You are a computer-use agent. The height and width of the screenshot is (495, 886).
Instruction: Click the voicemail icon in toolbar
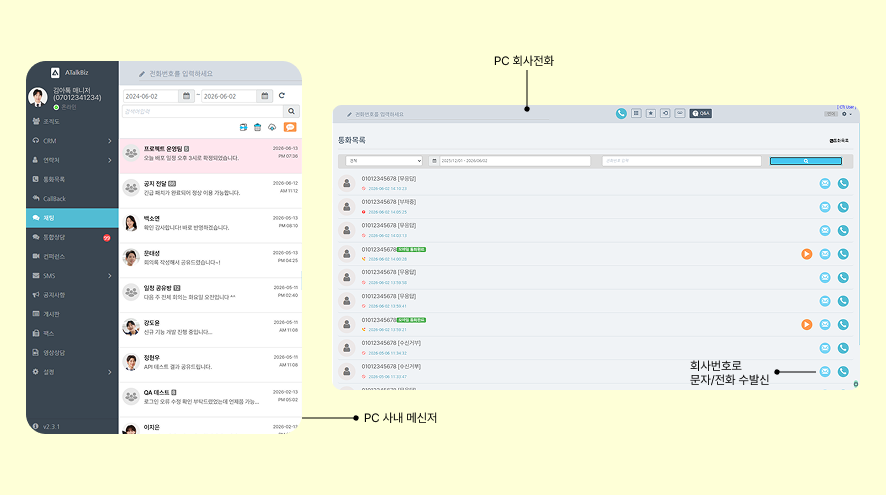point(680,114)
